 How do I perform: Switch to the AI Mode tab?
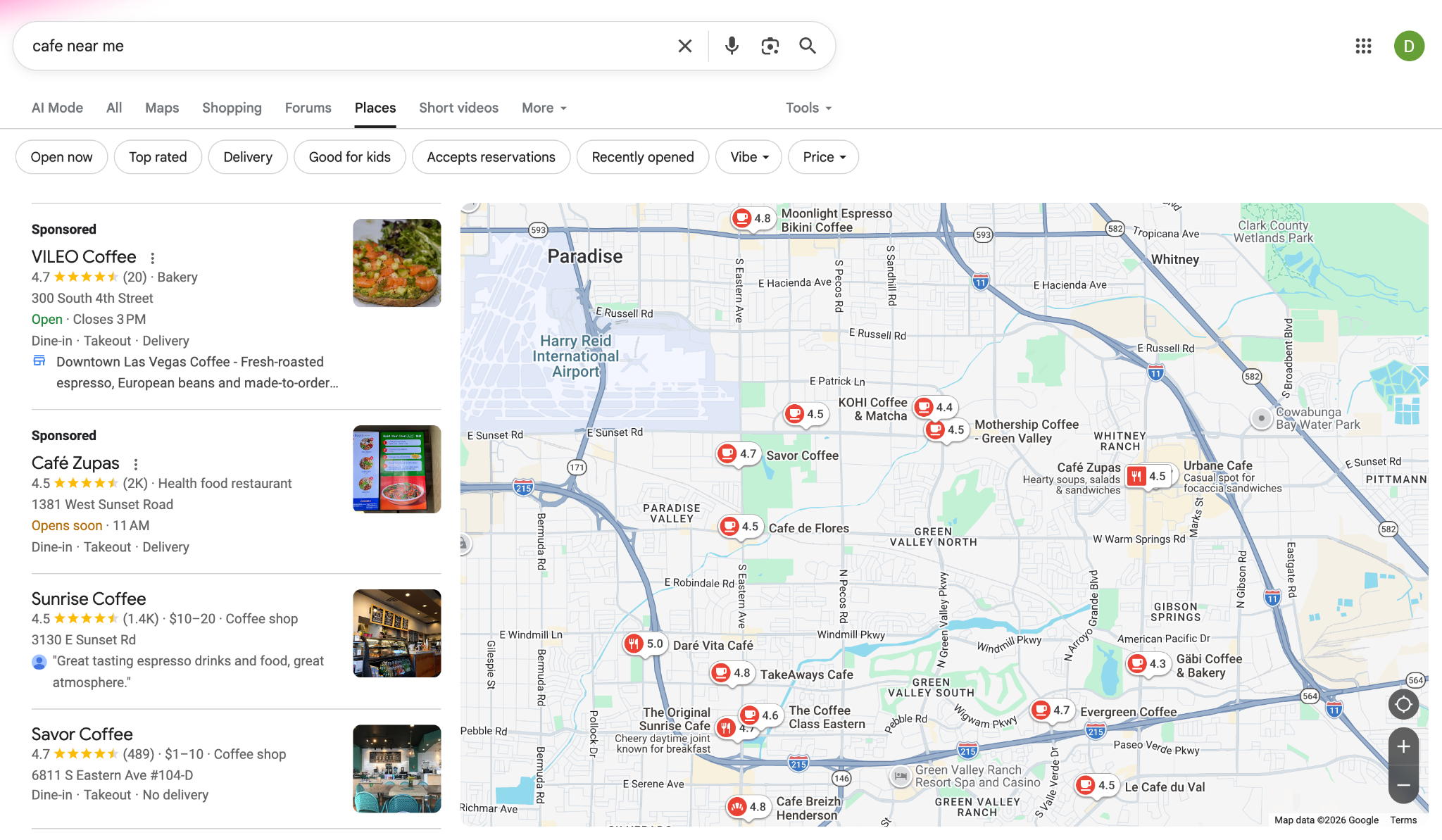pyautogui.click(x=57, y=108)
